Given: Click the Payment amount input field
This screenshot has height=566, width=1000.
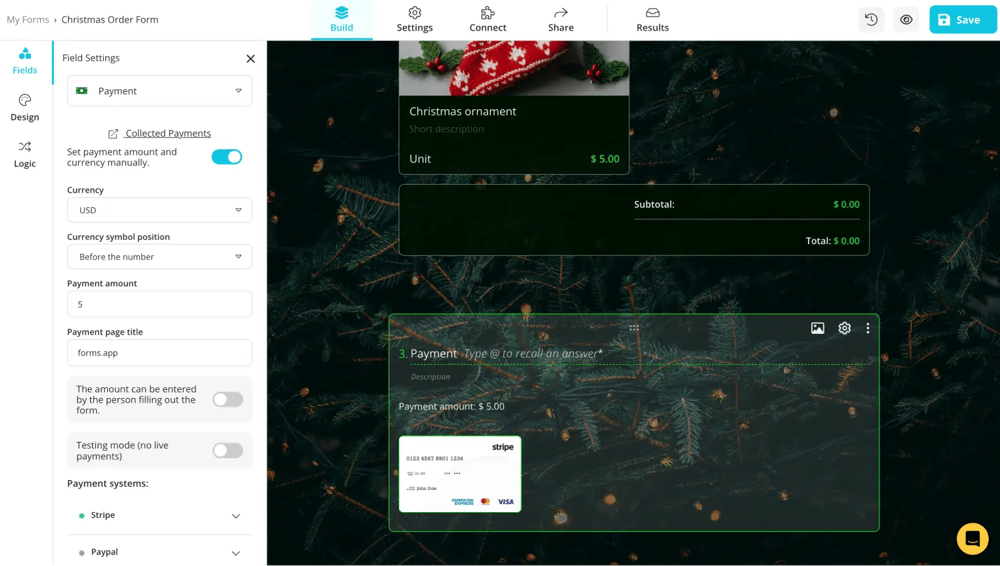Looking at the screenshot, I should [159, 304].
